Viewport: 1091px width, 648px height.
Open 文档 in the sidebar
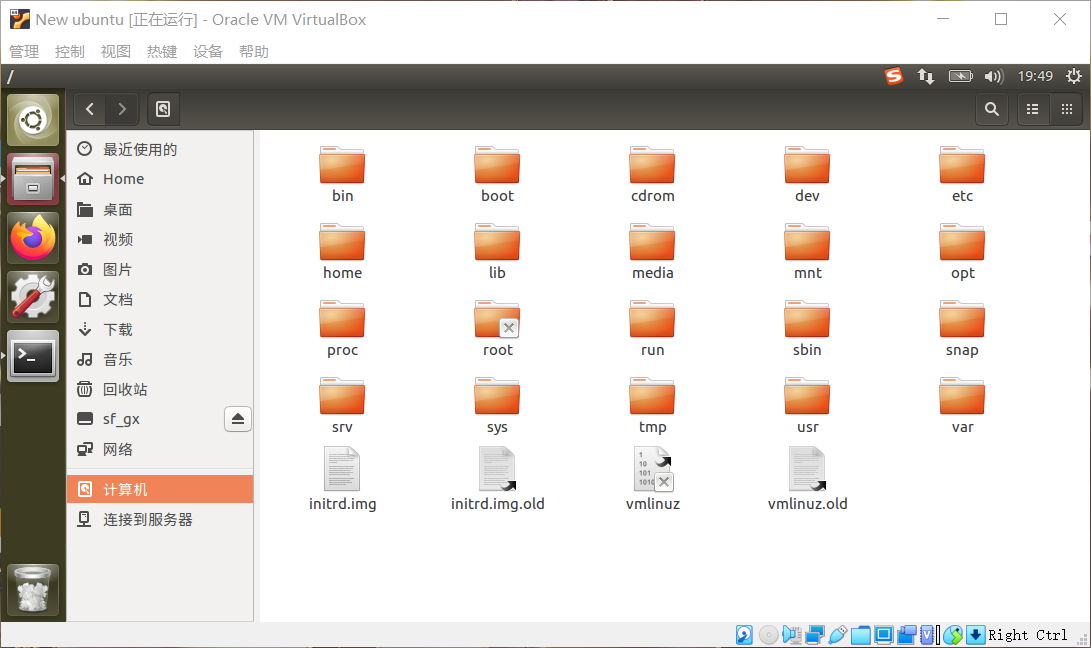point(160,299)
